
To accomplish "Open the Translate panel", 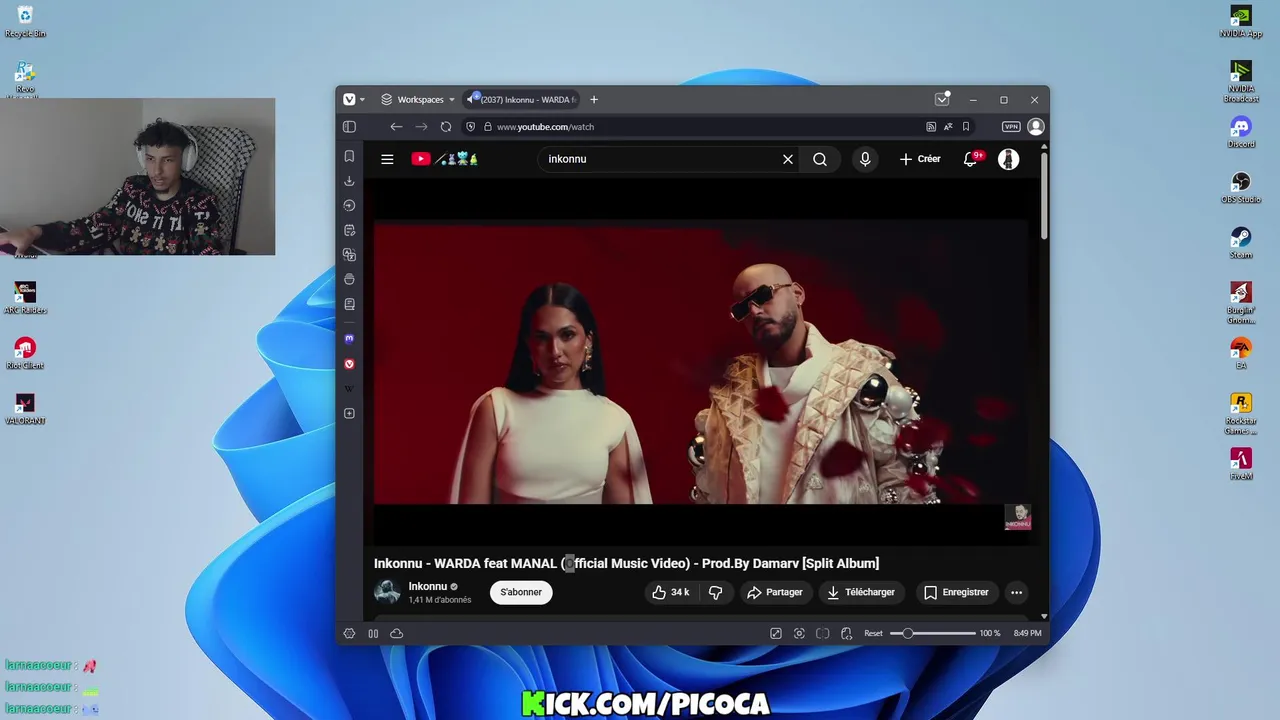I will pos(349,255).
